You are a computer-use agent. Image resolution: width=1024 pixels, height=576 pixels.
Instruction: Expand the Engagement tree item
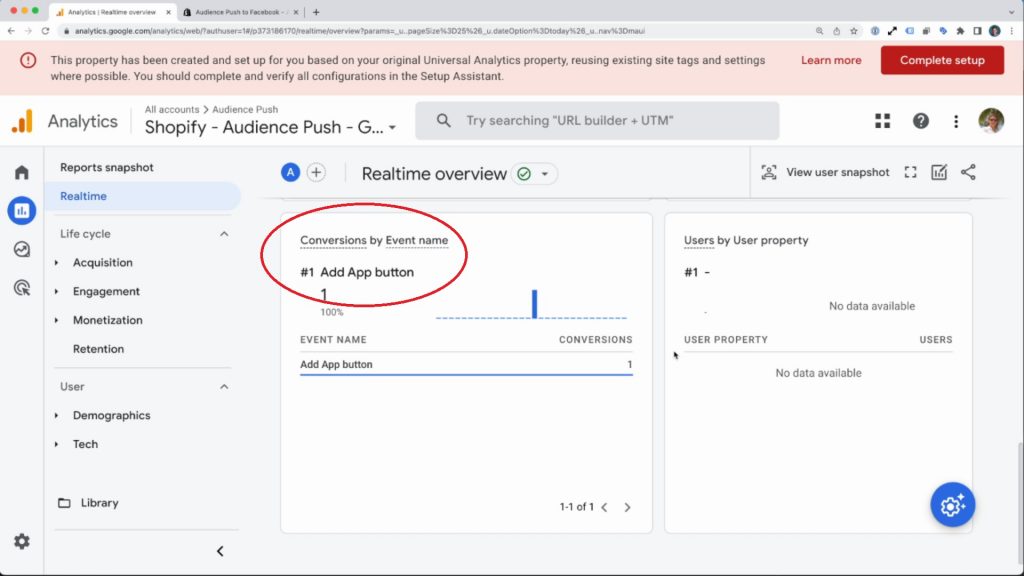(56, 291)
